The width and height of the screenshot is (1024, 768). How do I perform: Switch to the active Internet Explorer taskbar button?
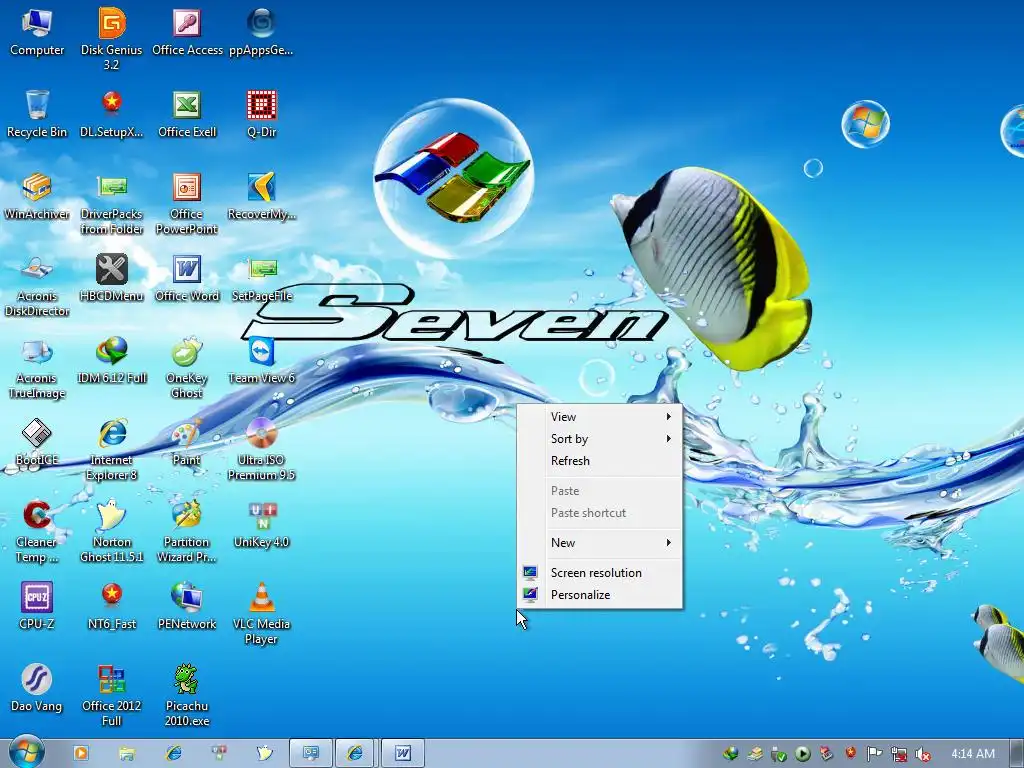[355, 754]
